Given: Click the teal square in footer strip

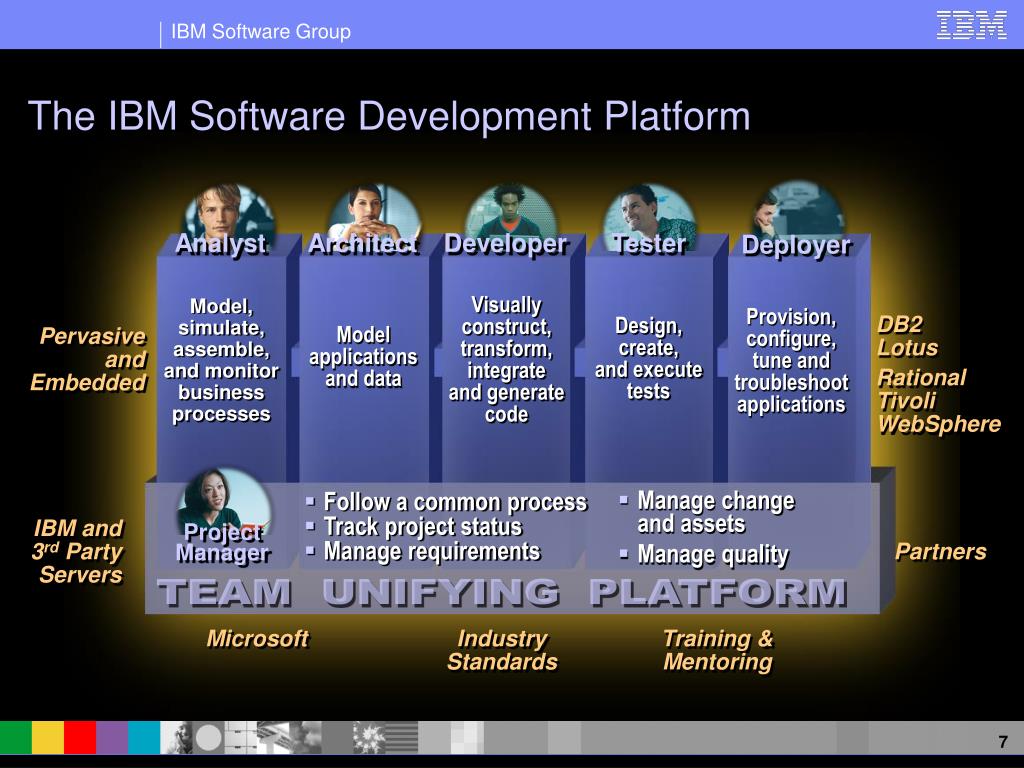Looking at the screenshot, I should tap(144, 737).
